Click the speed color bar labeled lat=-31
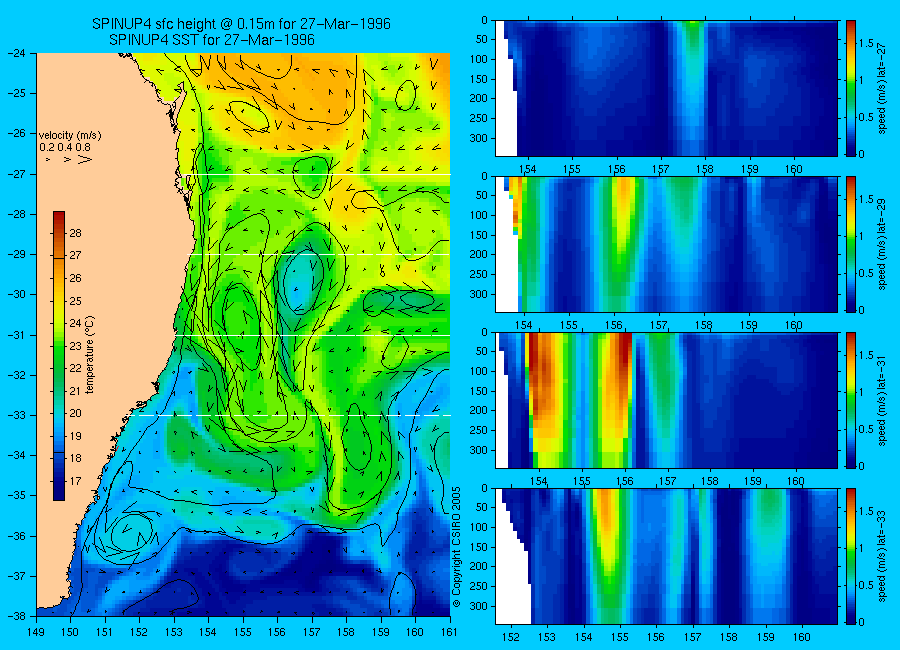Screen dimensions: 900x650 pyautogui.click(x=851, y=400)
